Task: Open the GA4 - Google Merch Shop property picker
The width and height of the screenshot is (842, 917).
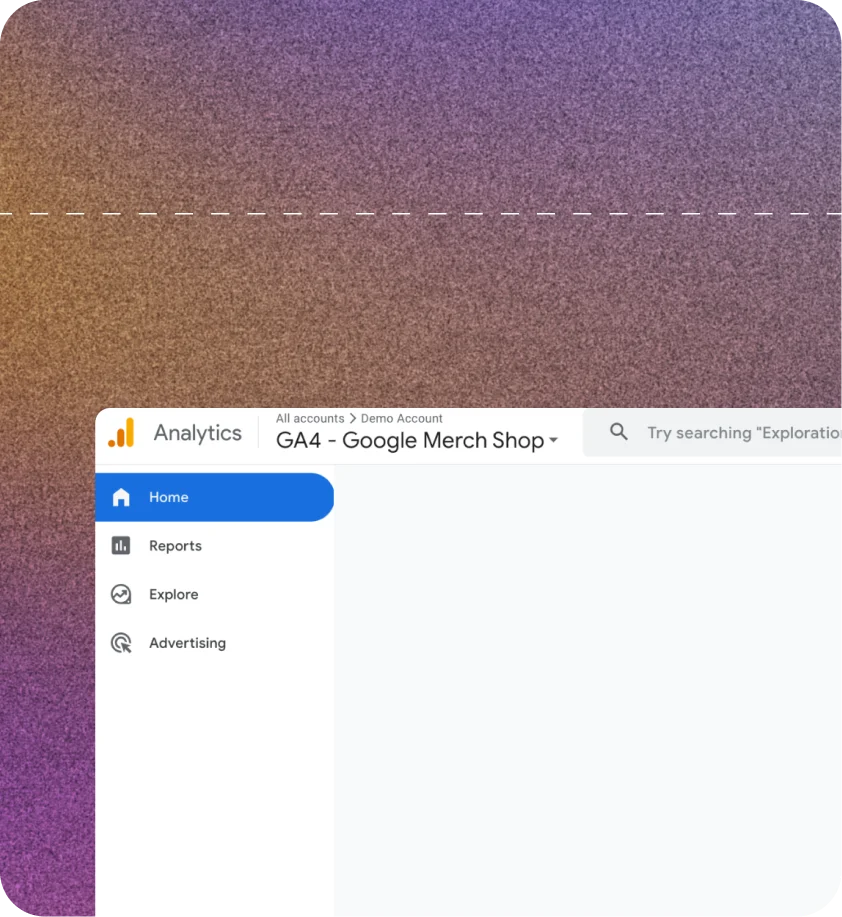Action: (x=410, y=441)
